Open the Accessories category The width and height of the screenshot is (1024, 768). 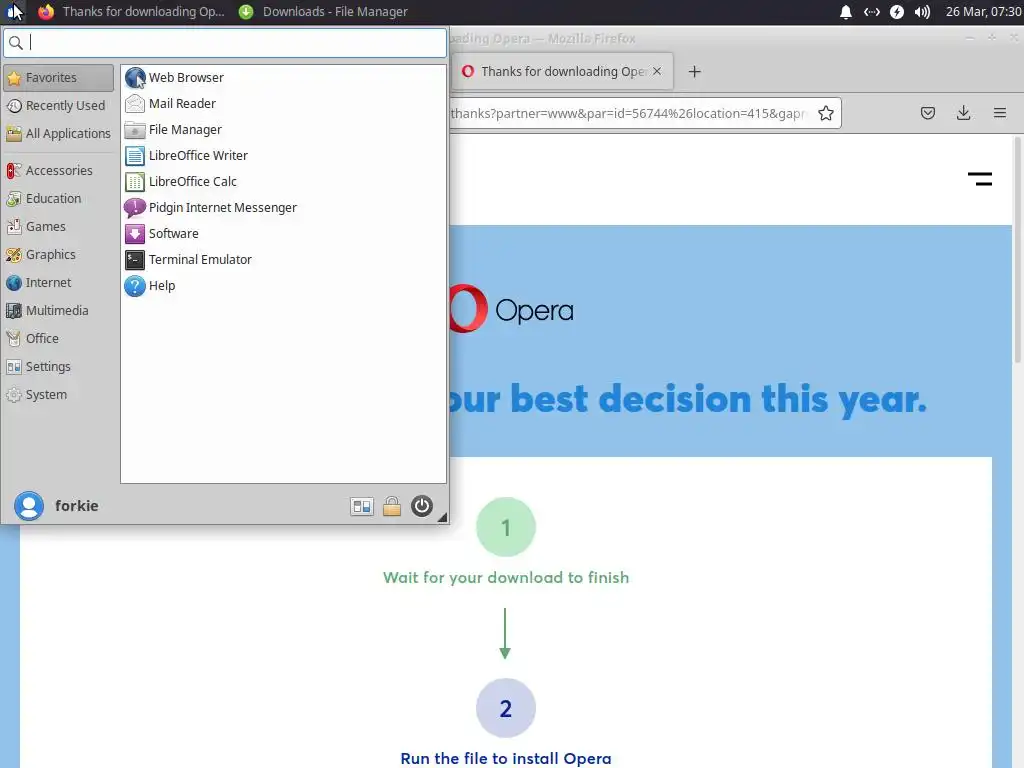59,170
